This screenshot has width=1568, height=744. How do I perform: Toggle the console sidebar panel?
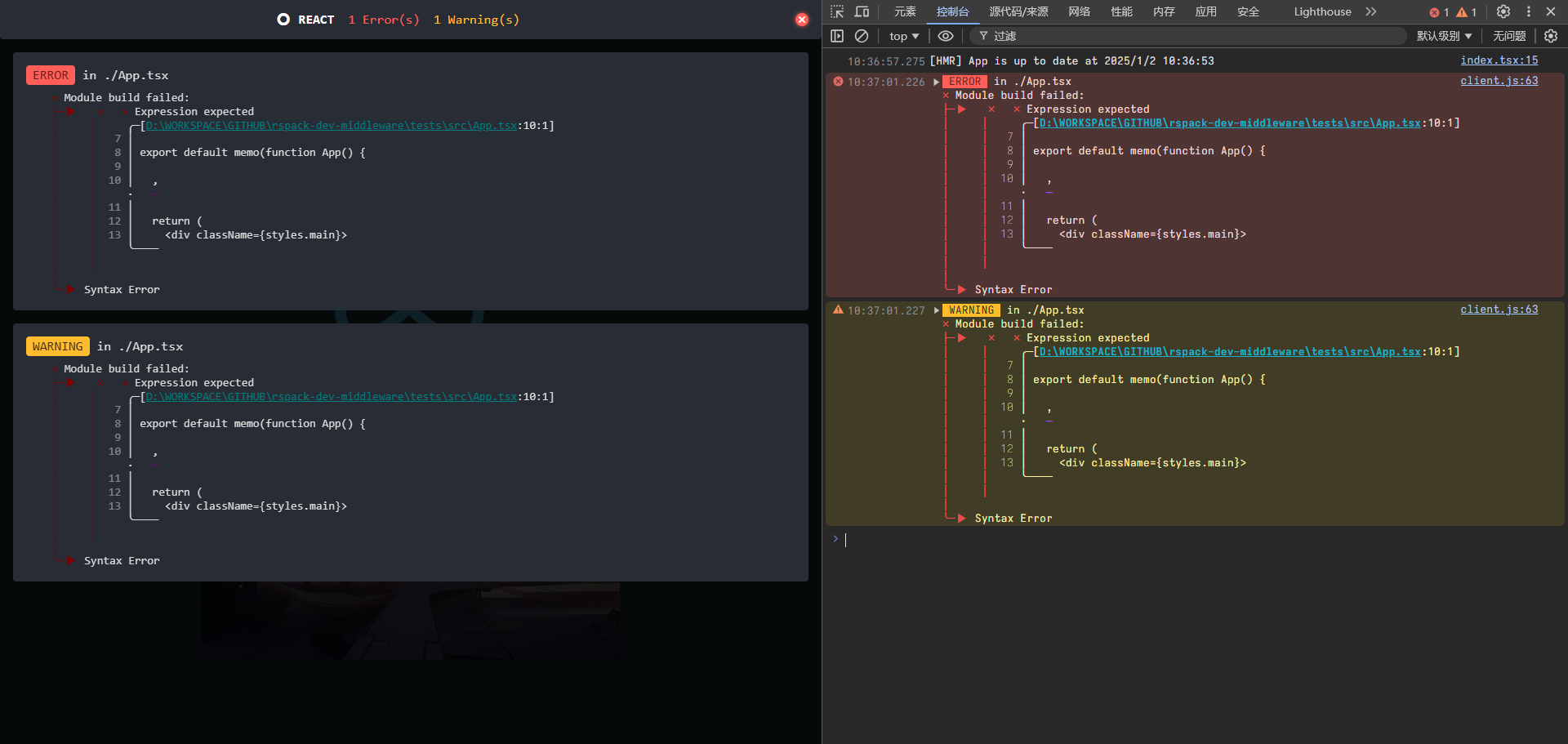837,36
